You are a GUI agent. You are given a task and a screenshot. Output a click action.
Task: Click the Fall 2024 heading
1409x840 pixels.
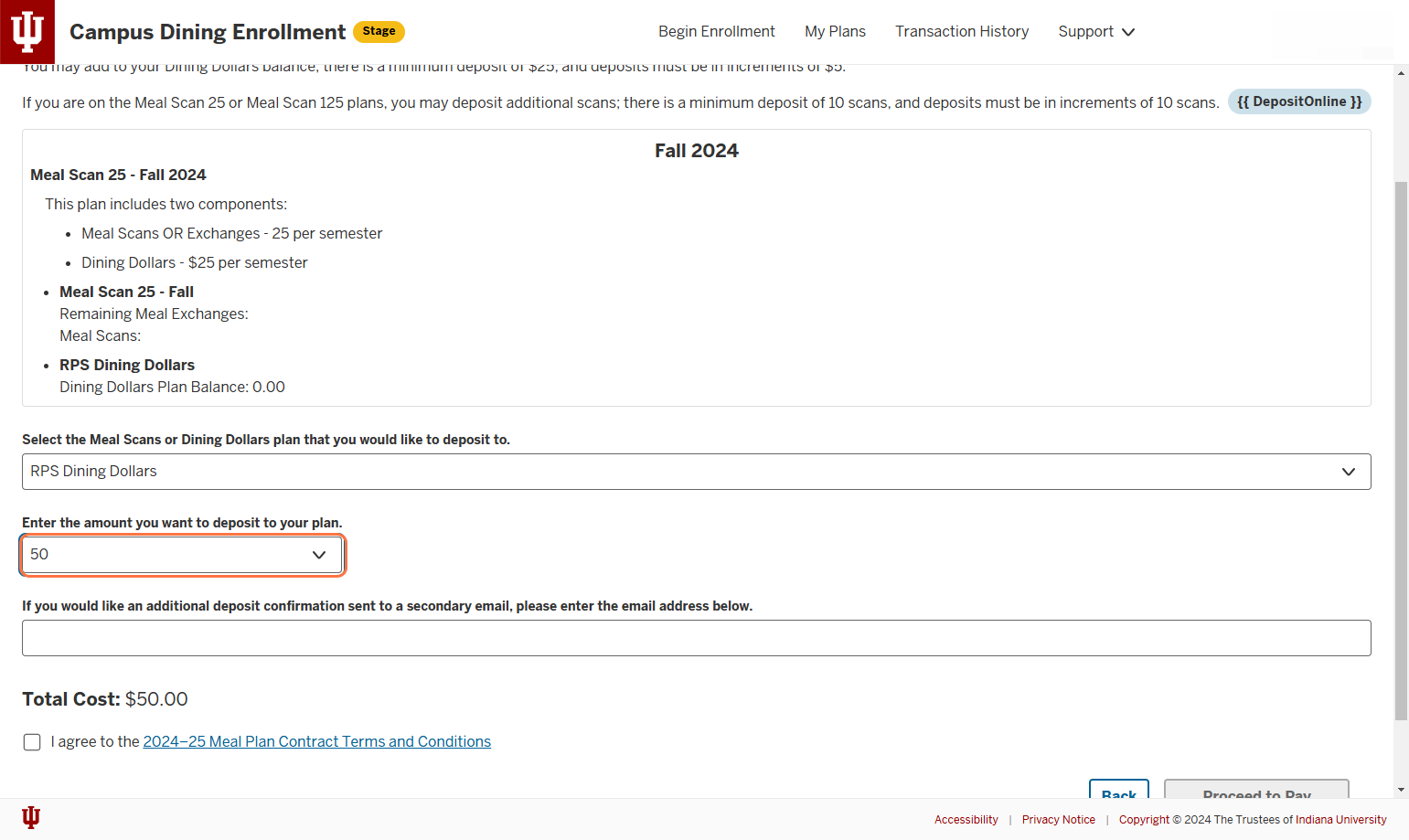(696, 151)
